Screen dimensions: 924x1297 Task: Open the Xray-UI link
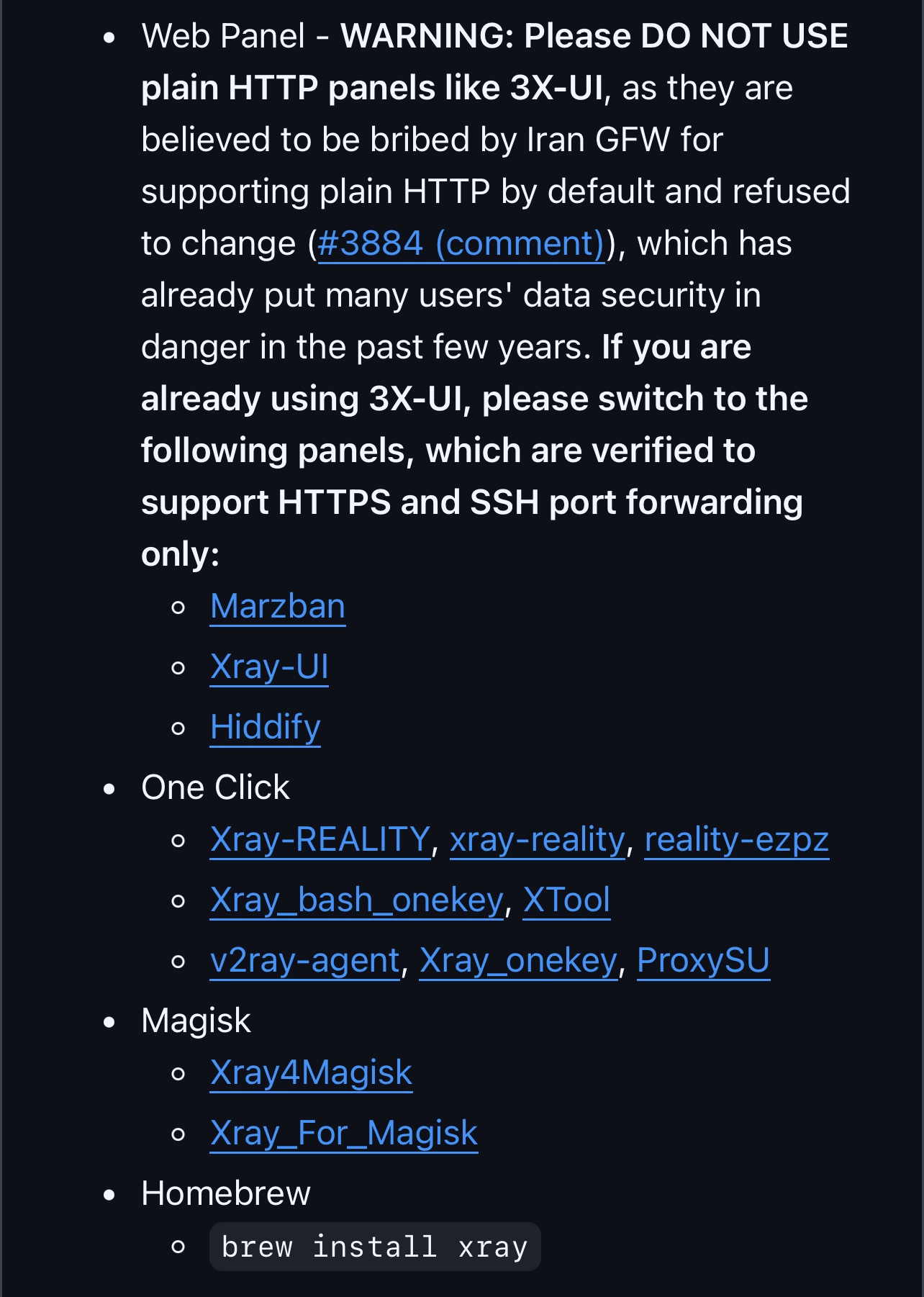tap(269, 667)
